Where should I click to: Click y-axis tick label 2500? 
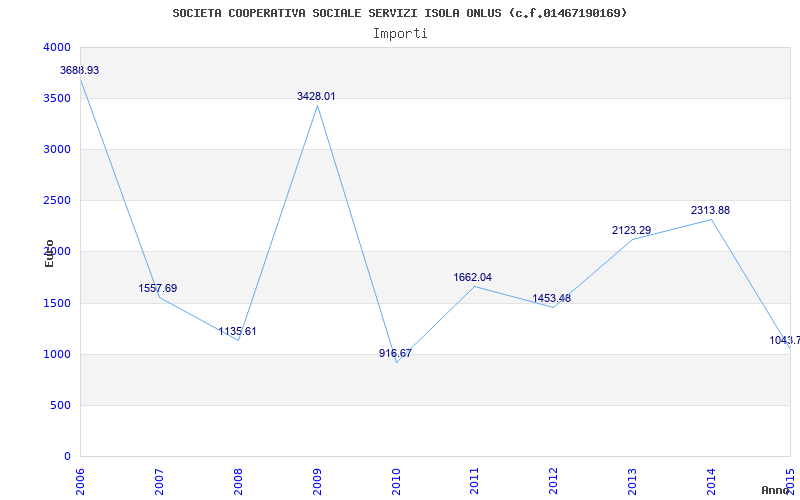coord(57,201)
